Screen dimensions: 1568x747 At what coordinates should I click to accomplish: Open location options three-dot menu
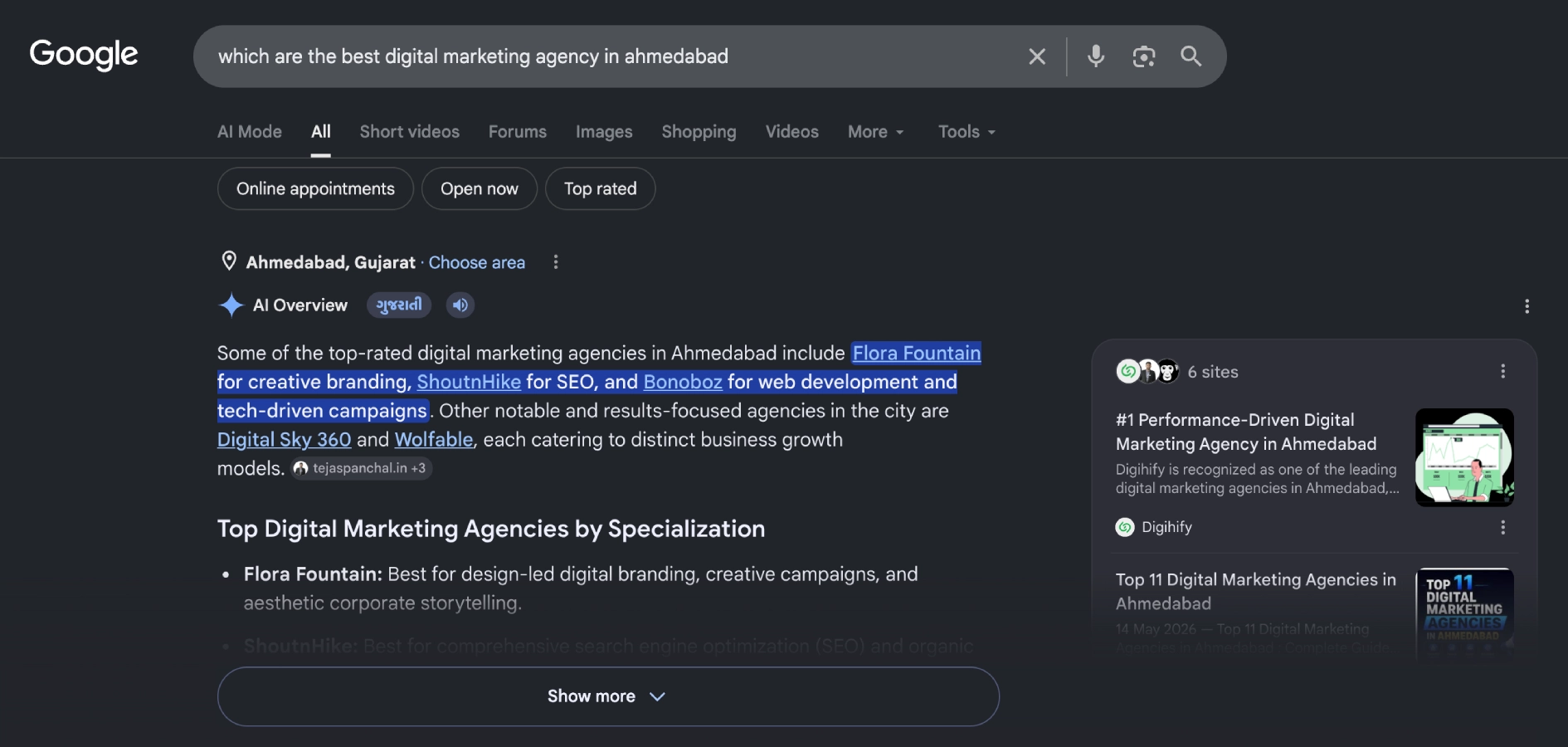tap(556, 262)
